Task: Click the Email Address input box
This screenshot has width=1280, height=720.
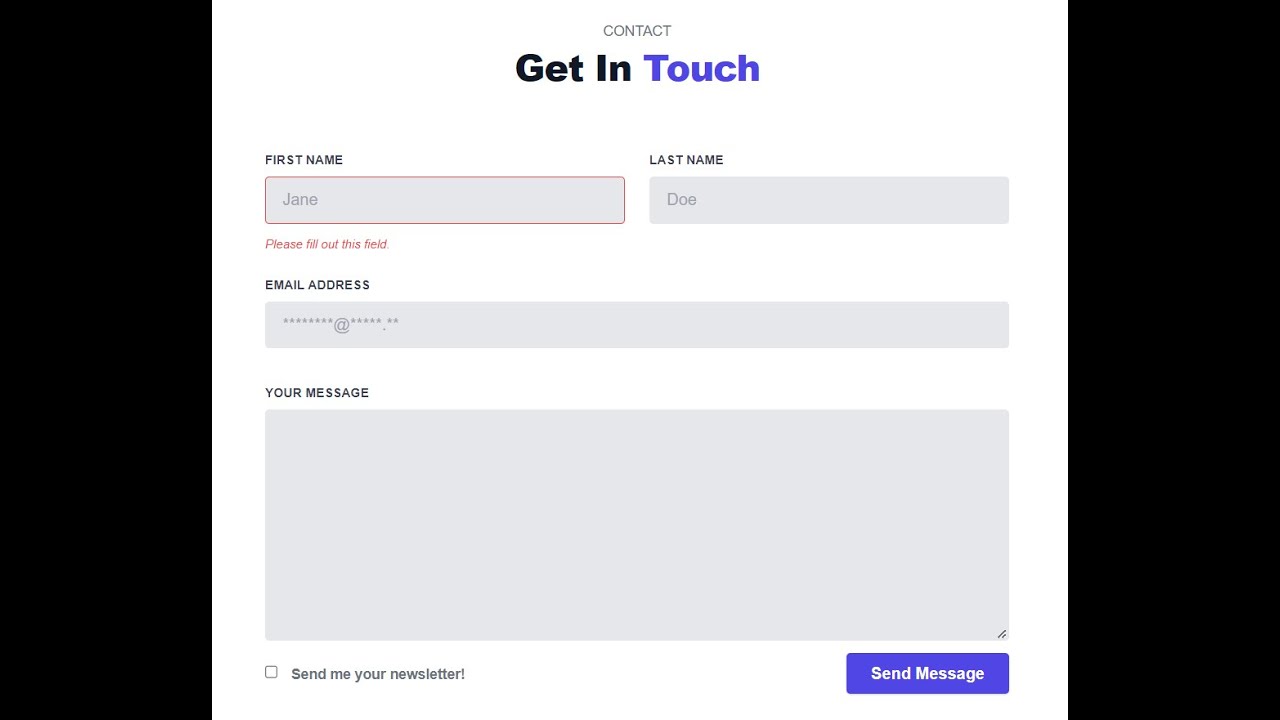Action: pyautogui.click(x=636, y=325)
